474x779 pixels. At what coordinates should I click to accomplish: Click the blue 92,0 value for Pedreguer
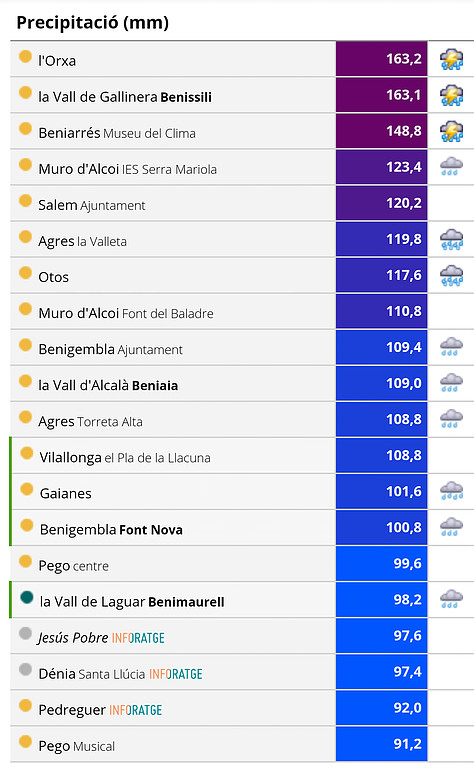[x=382, y=707]
